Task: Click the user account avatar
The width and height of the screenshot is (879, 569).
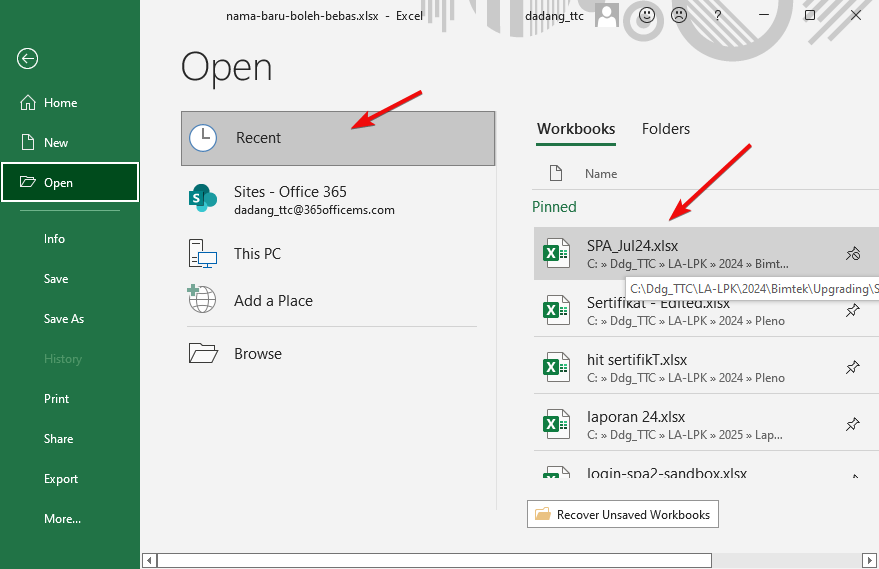Action: coord(607,15)
